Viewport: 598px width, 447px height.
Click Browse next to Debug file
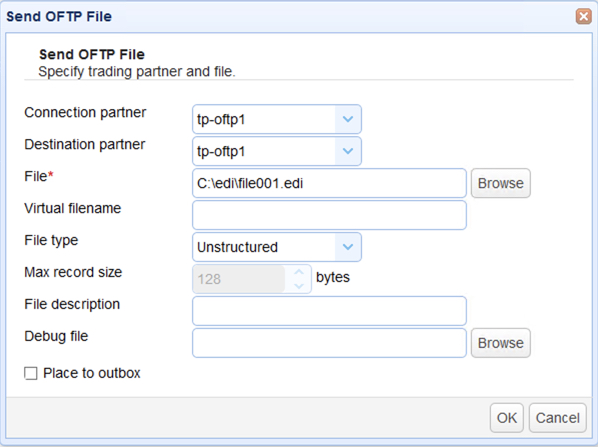click(x=500, y=343)
